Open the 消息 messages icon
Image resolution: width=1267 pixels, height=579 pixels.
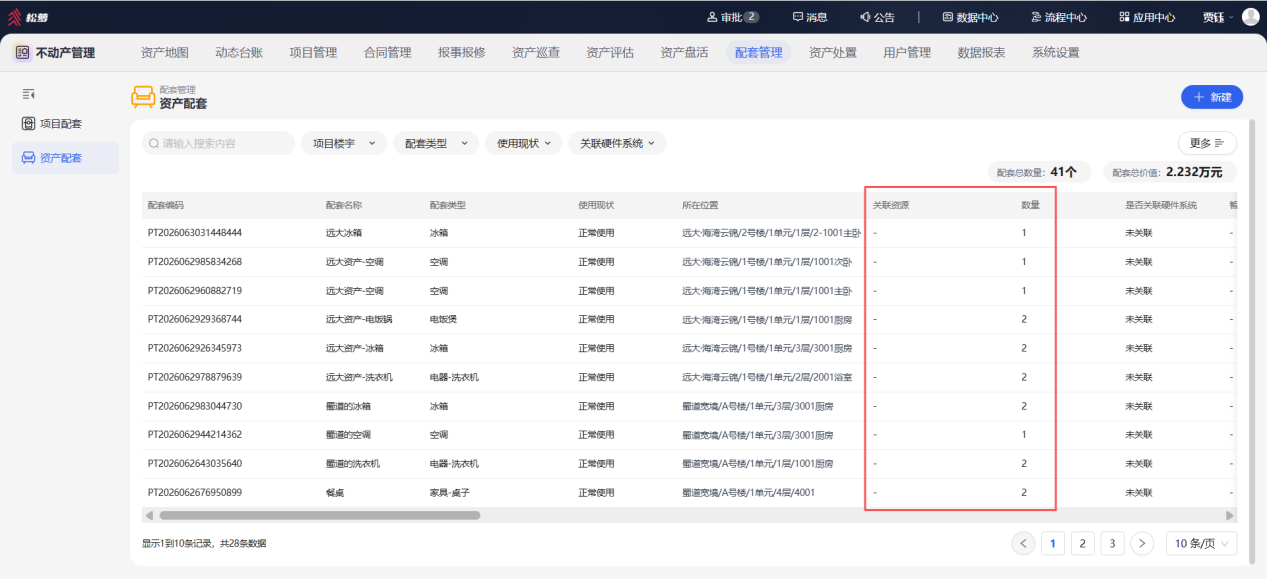[797, 17]
